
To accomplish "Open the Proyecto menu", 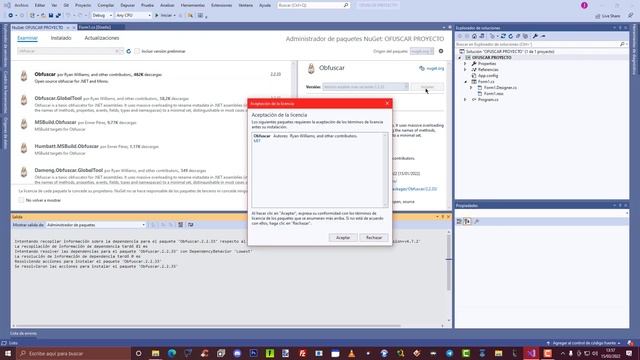I will (83, 5).
